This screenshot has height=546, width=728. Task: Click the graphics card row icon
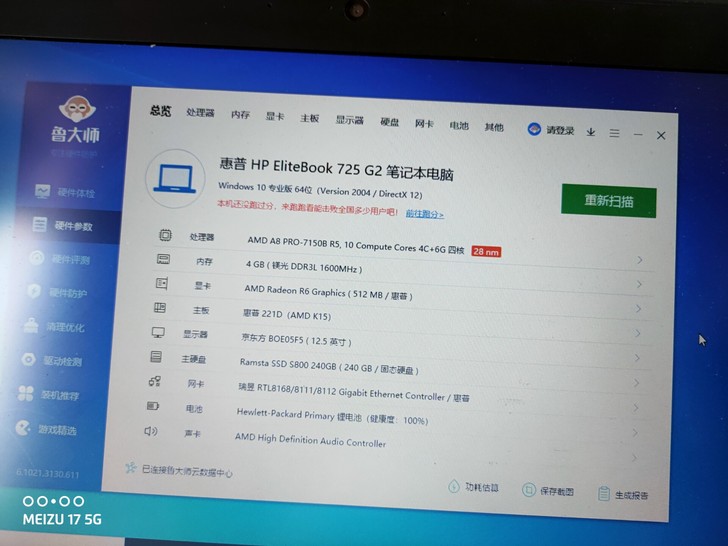(162, 283)
